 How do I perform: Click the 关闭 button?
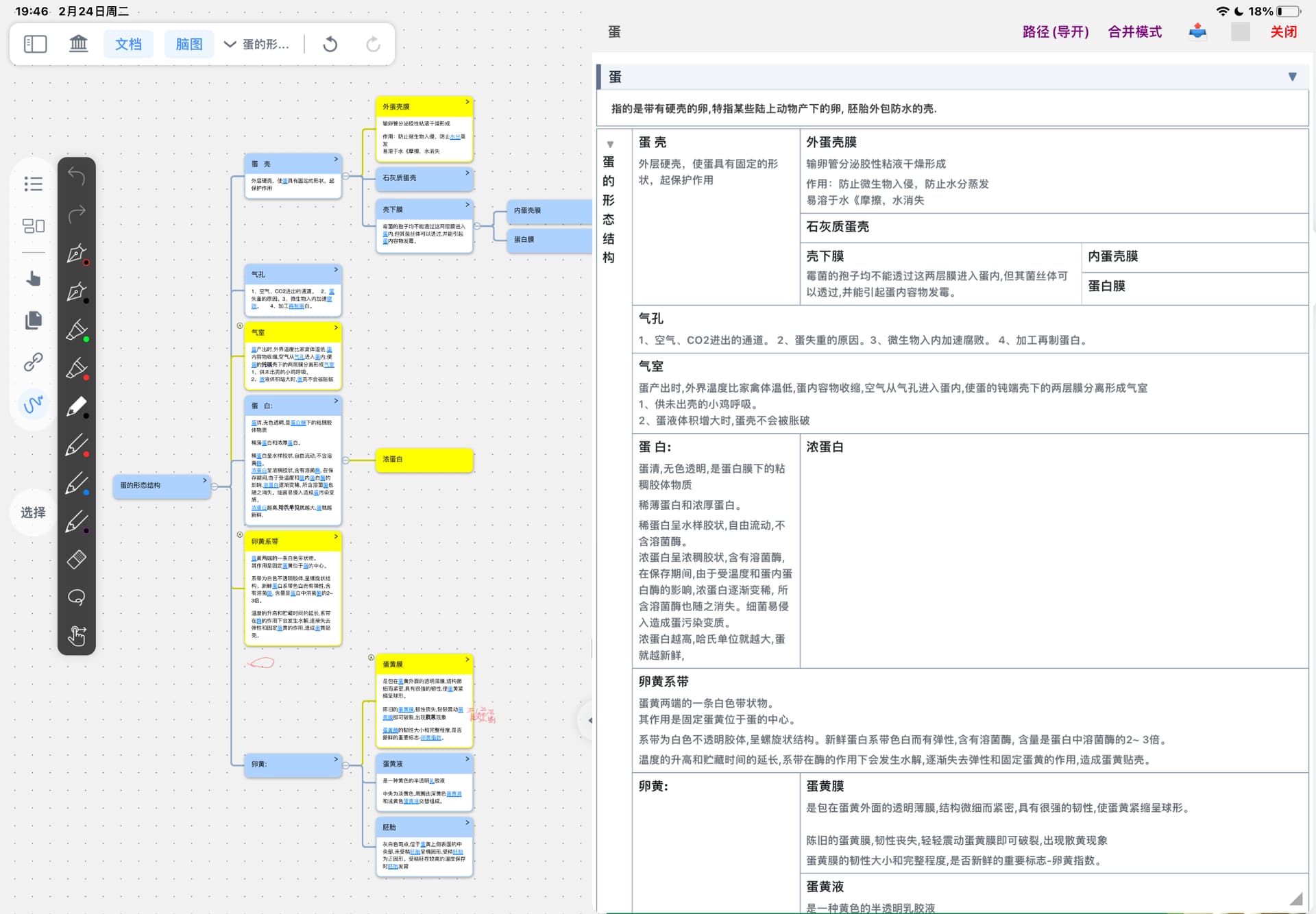(x=1283, y=32)
